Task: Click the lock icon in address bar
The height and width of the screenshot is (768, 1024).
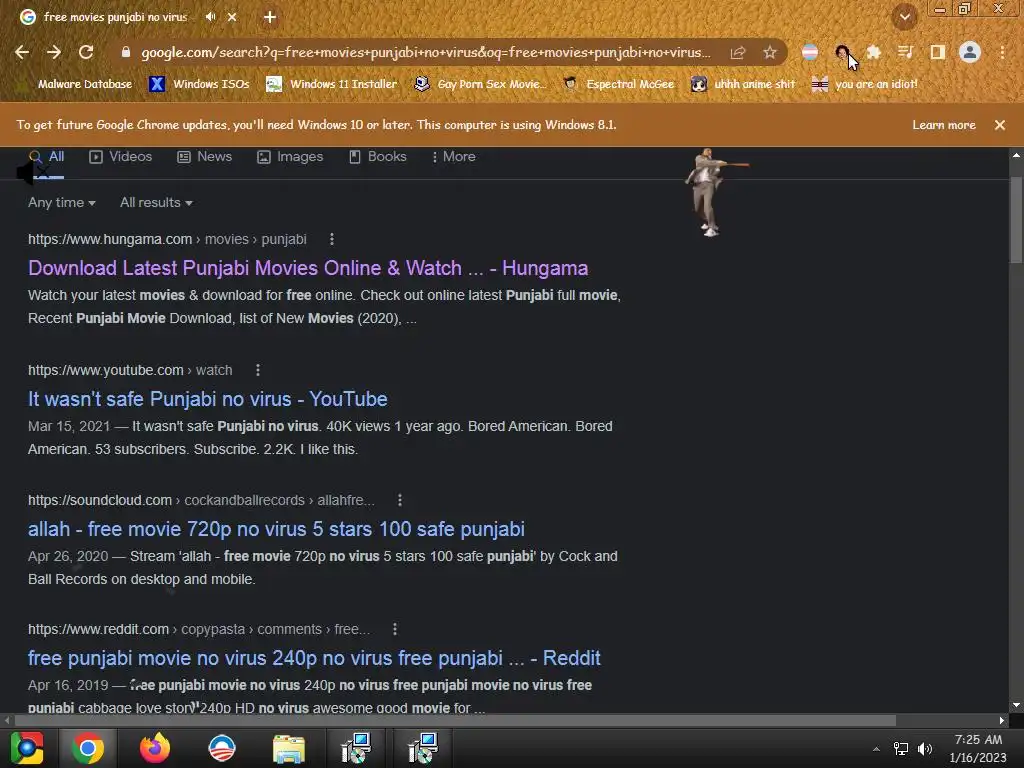Action: (126, 52)
